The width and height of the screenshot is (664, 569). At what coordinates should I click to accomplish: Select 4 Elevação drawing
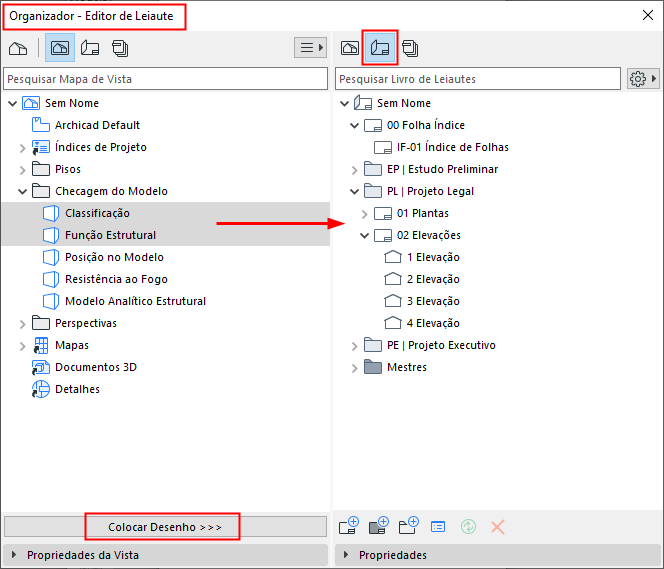point(433,323)
